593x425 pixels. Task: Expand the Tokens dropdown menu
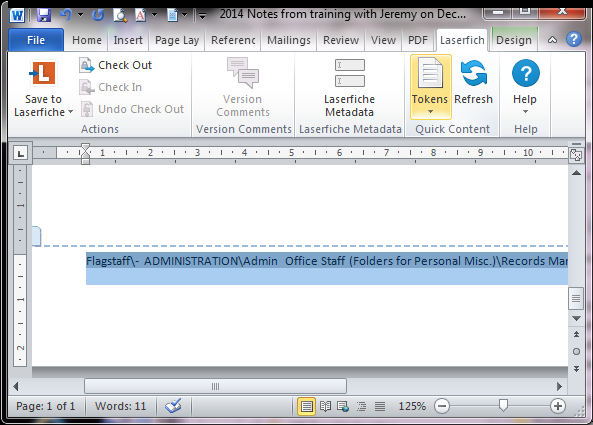[x=430, y=112]
